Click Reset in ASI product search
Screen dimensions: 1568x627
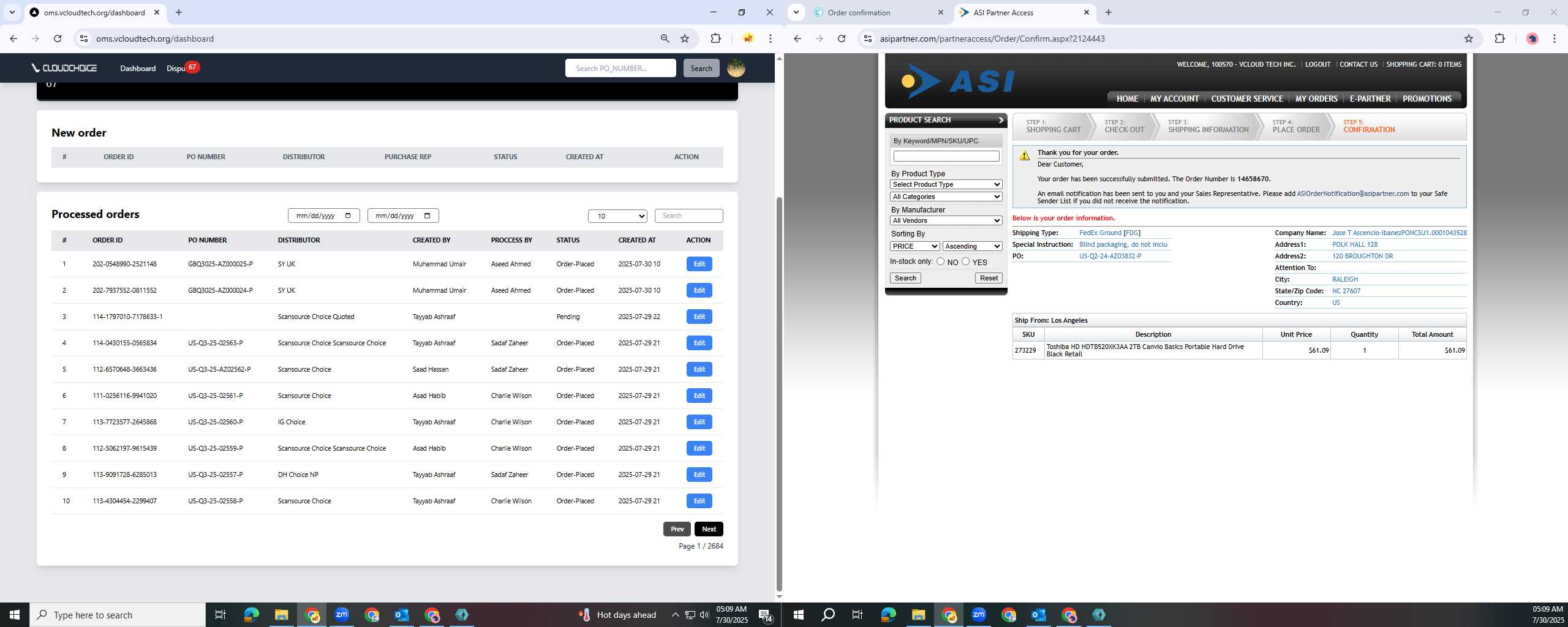(989, 278)
